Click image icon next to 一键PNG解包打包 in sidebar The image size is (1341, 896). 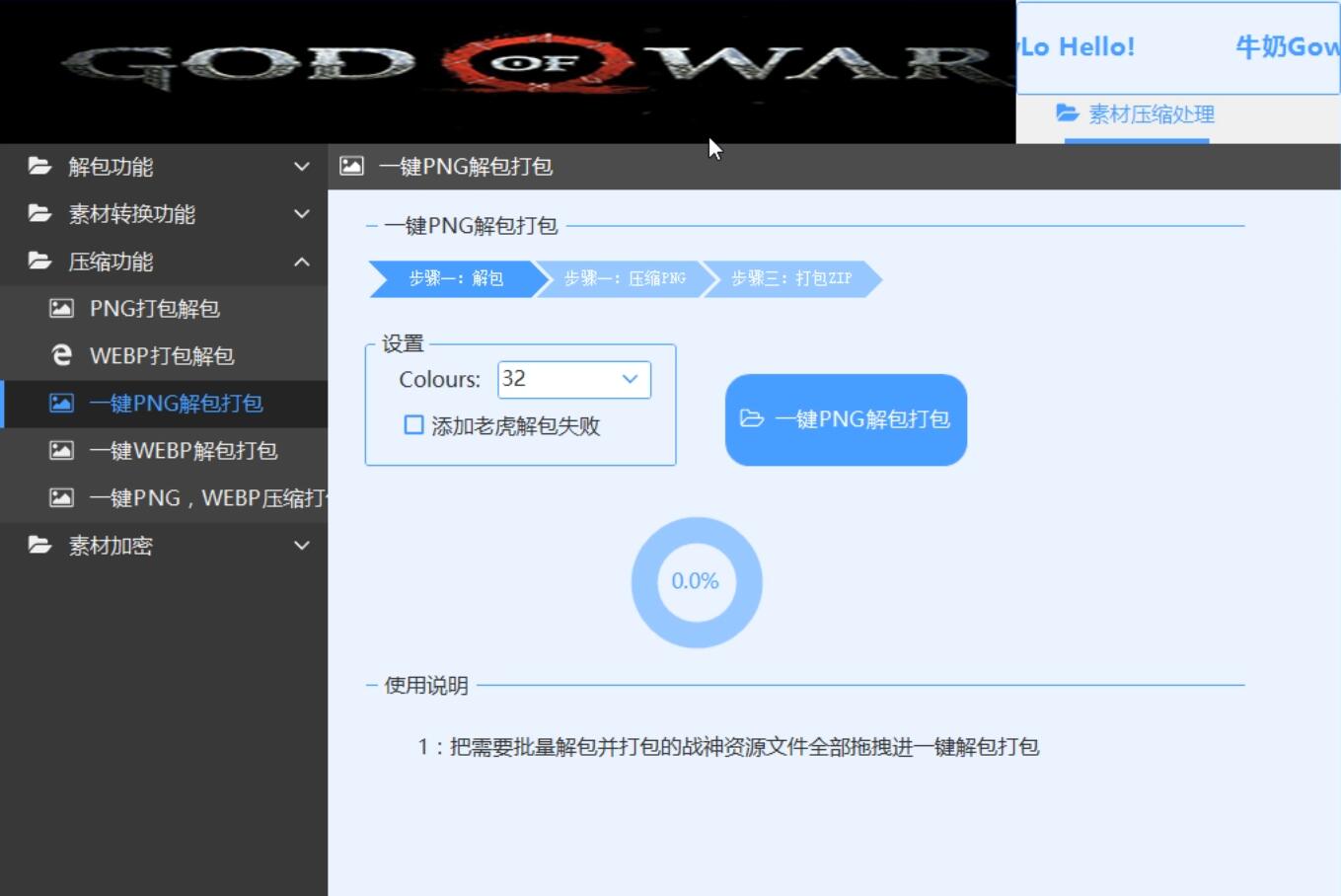coord(61,403)
